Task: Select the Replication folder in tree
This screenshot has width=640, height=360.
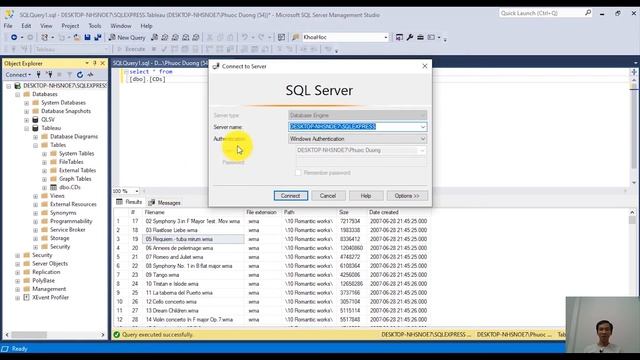Action: tap(46, 272)
